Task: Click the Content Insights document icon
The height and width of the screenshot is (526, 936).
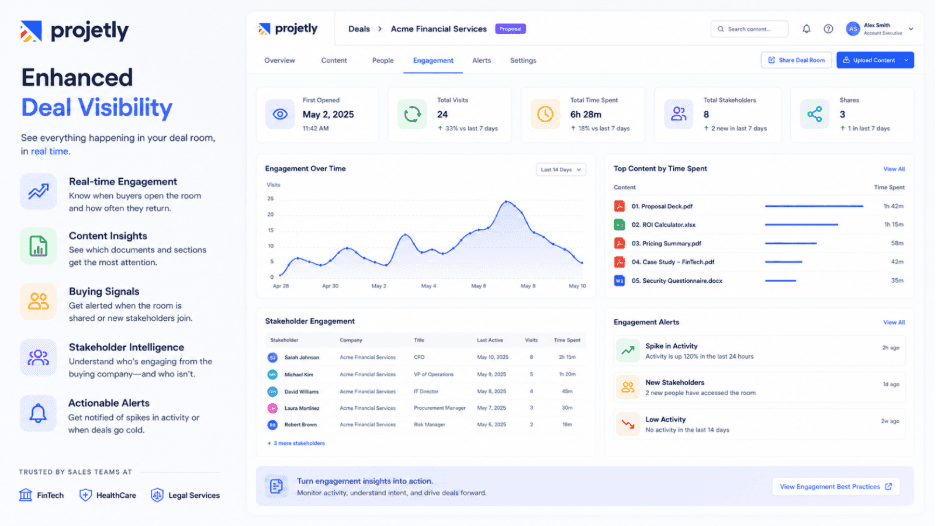Action: 38,246
